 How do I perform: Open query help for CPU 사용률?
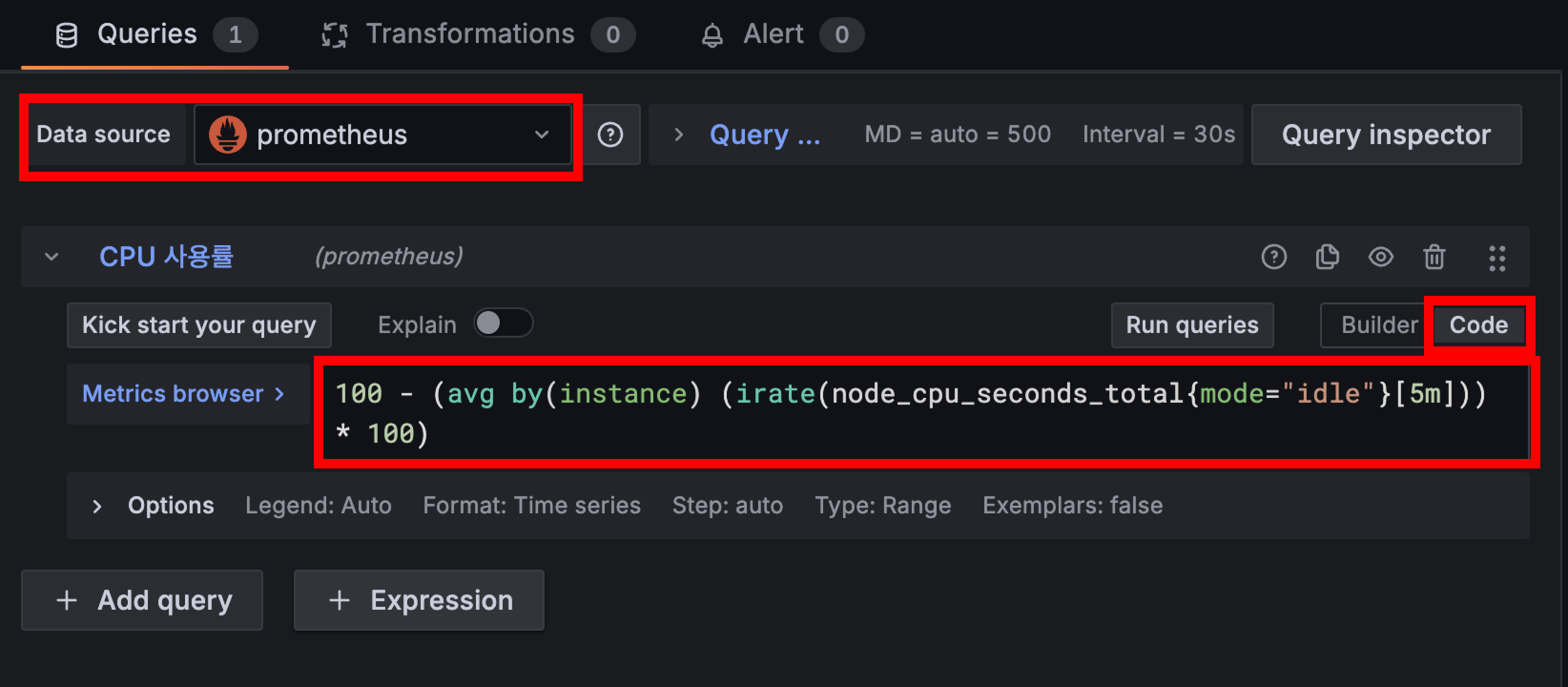(x=1273, y=257)
